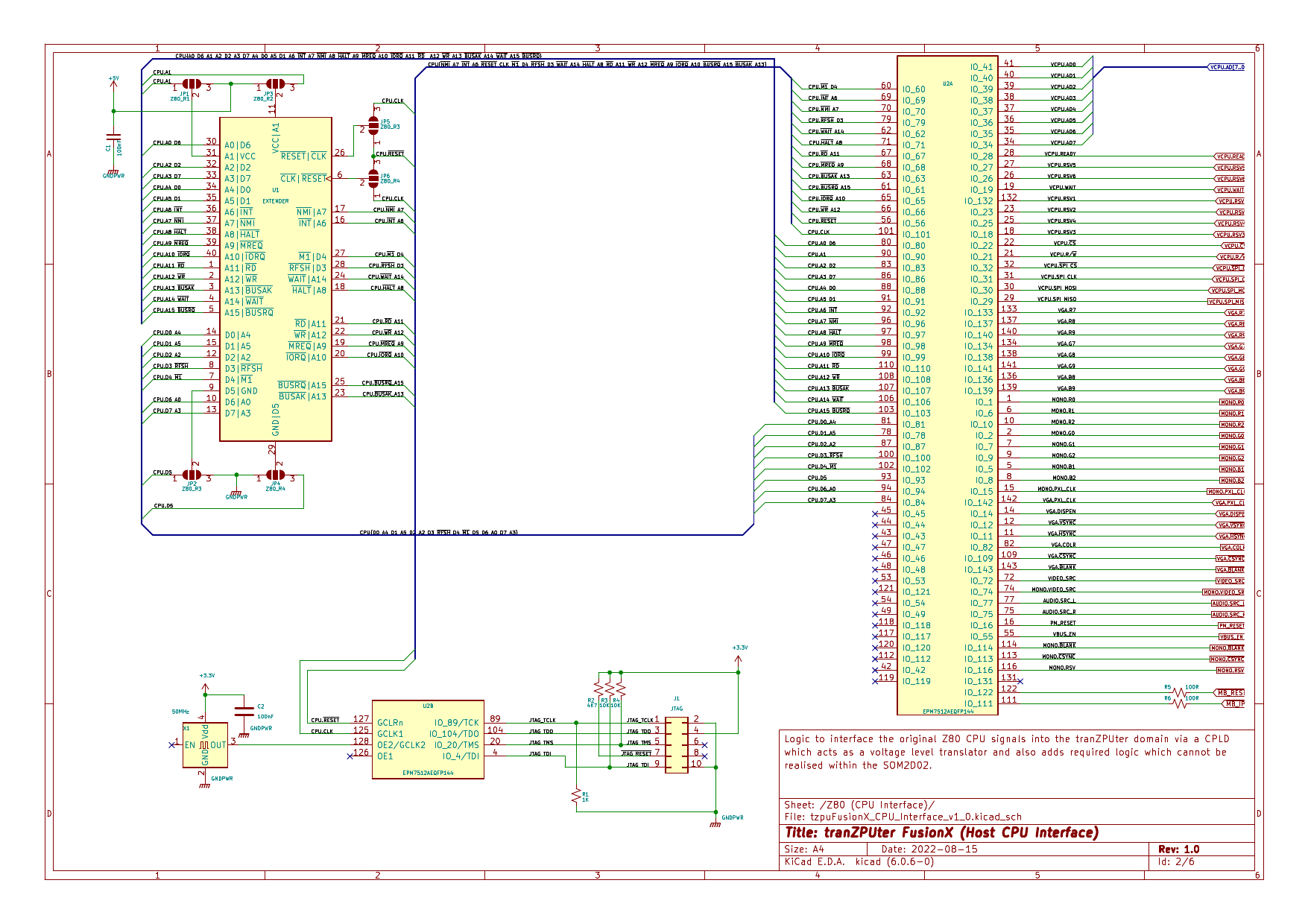
Task: Click the VCPU.AD[7..0] bus hierarchical label
Action: click(x=1225, y=67)
